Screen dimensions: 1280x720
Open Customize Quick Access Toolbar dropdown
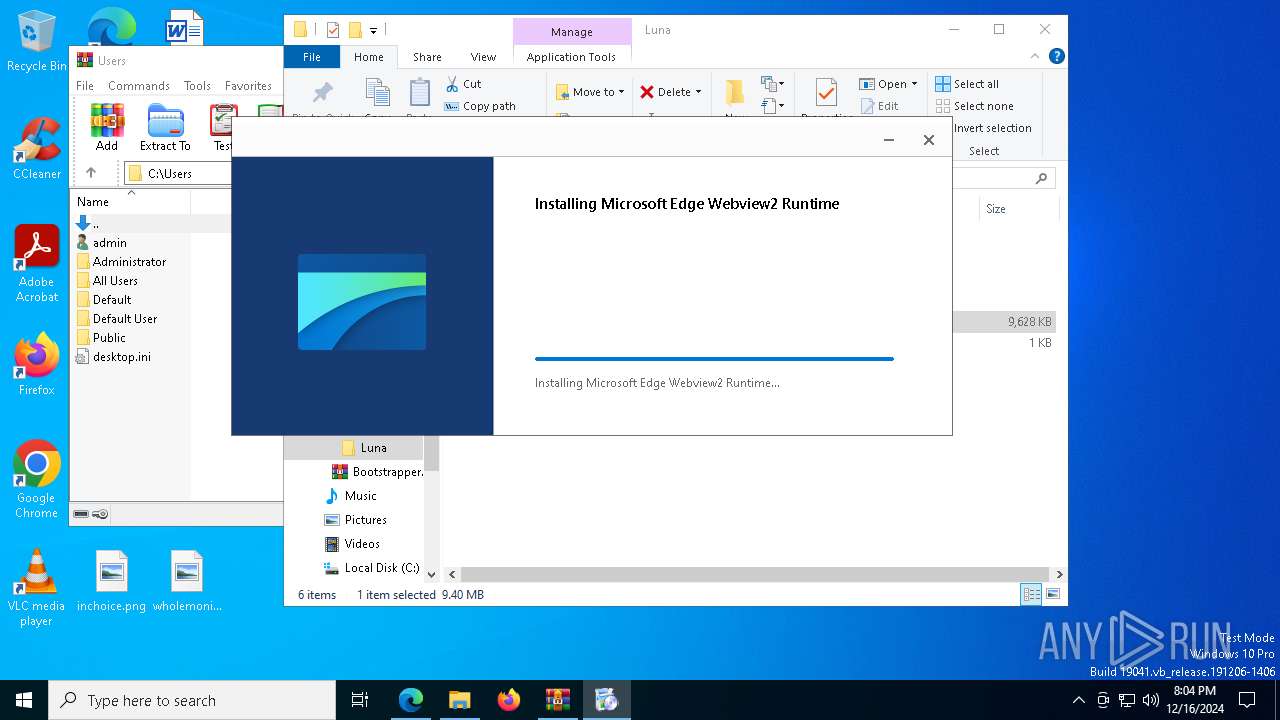point(374,30)
